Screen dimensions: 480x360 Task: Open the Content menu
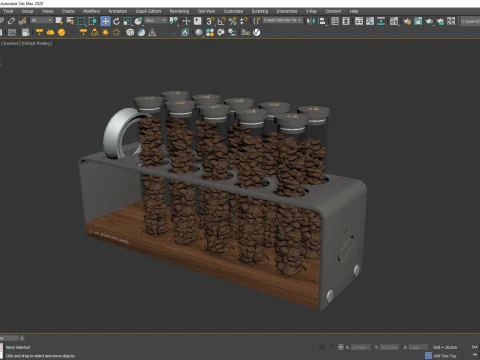pyautogui.click(x=333, y=11)
